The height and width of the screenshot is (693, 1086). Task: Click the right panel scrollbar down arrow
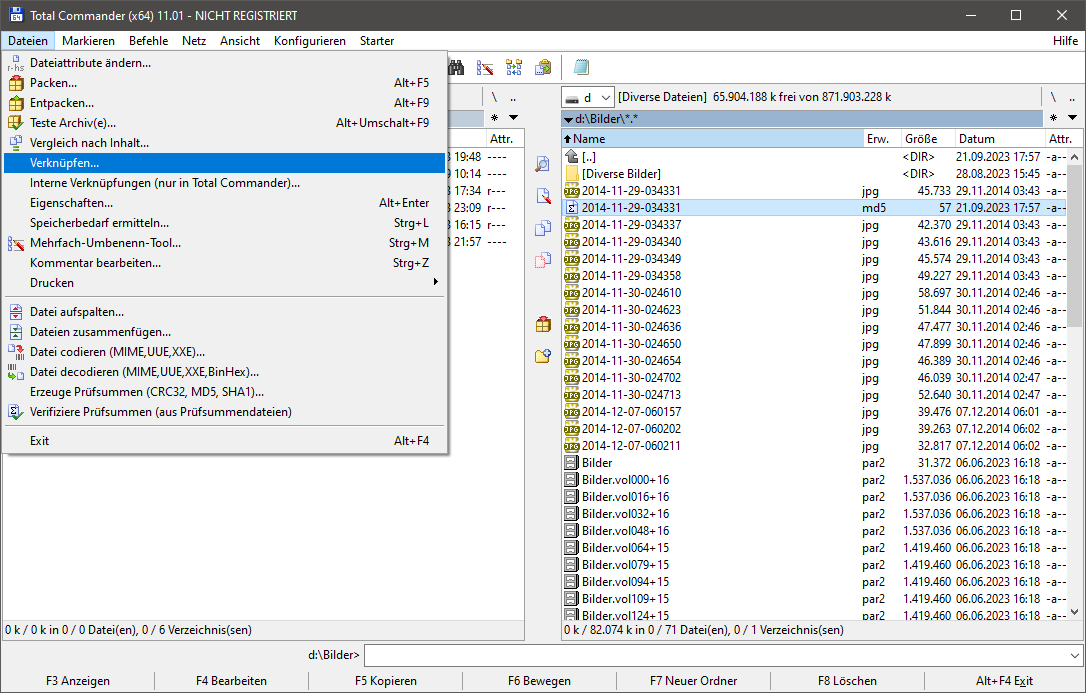pyautogui.click(x=1075, y=612)
